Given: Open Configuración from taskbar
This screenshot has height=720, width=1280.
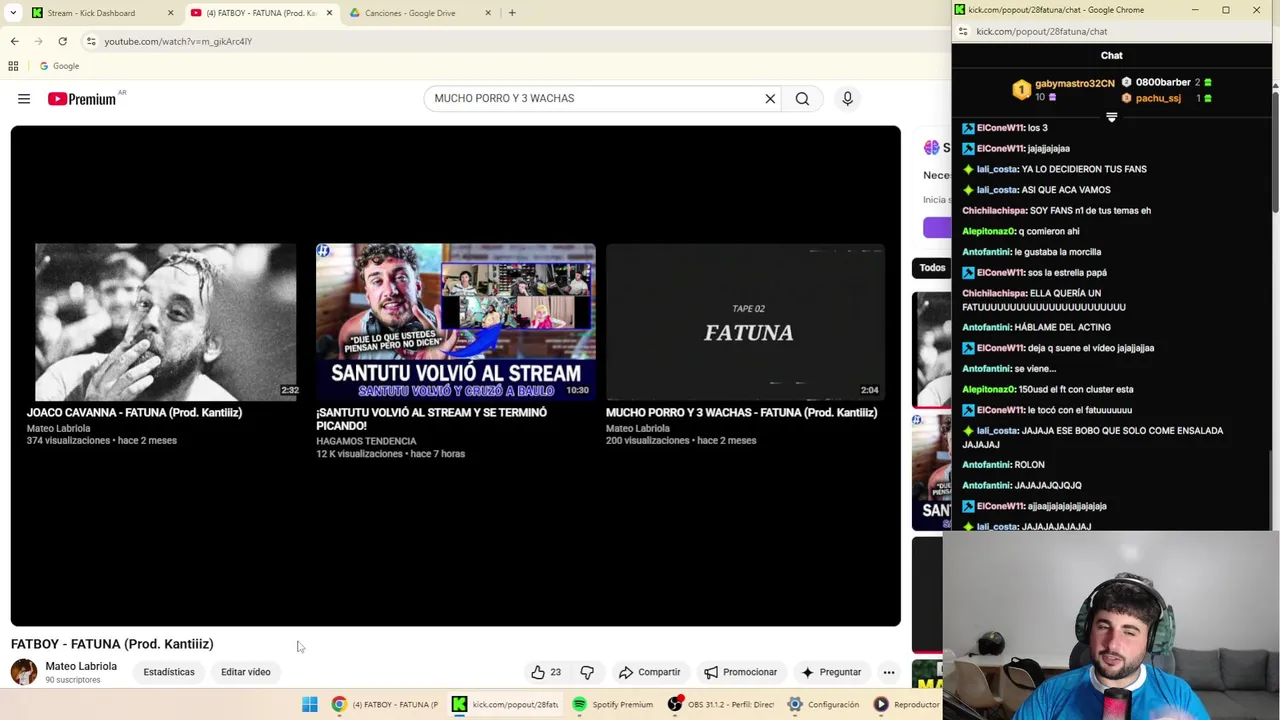Looking at the screenshot, I should pyautogui.click(x=824, y=704).
